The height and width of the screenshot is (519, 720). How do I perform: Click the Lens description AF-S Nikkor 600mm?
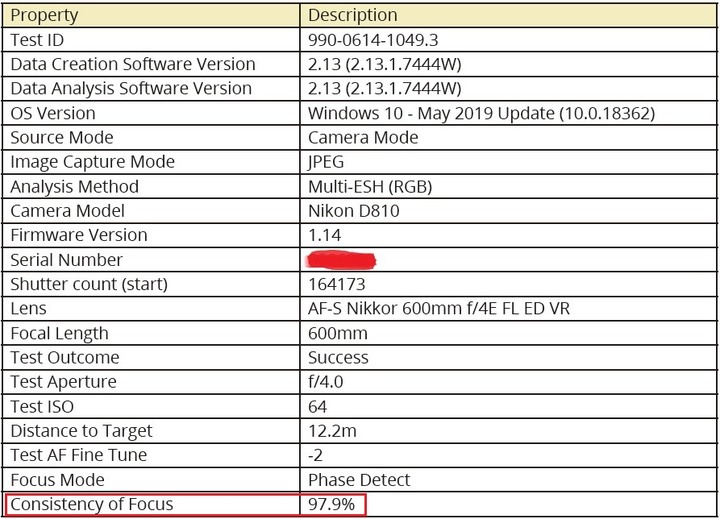tap(439, 308)
